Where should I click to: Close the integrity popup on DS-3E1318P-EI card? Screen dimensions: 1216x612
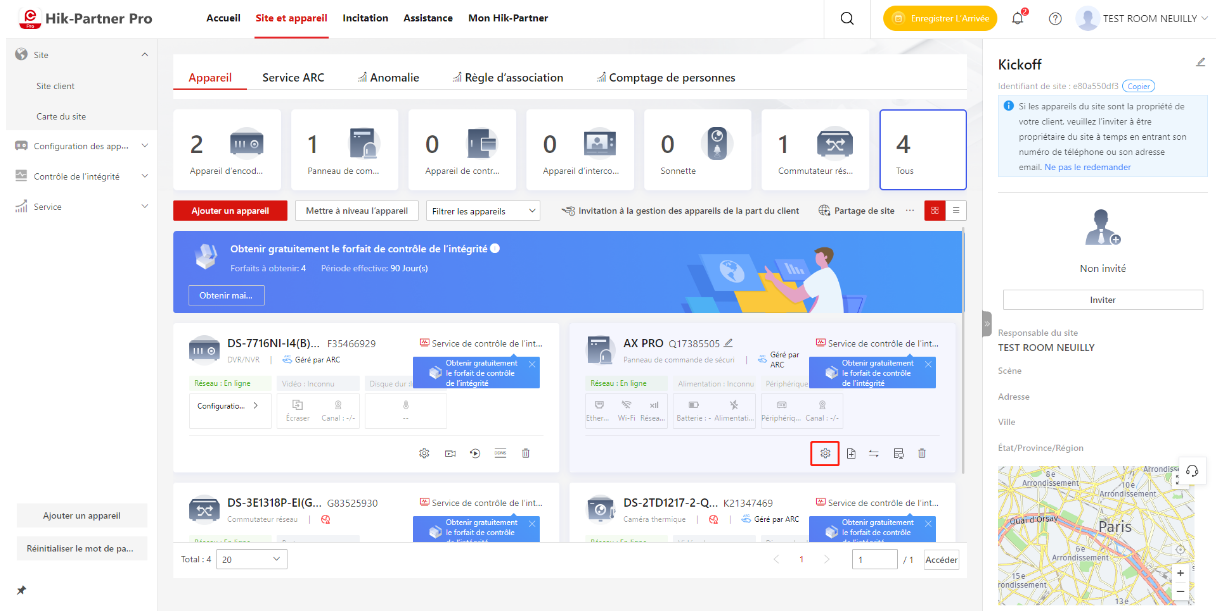532,523
